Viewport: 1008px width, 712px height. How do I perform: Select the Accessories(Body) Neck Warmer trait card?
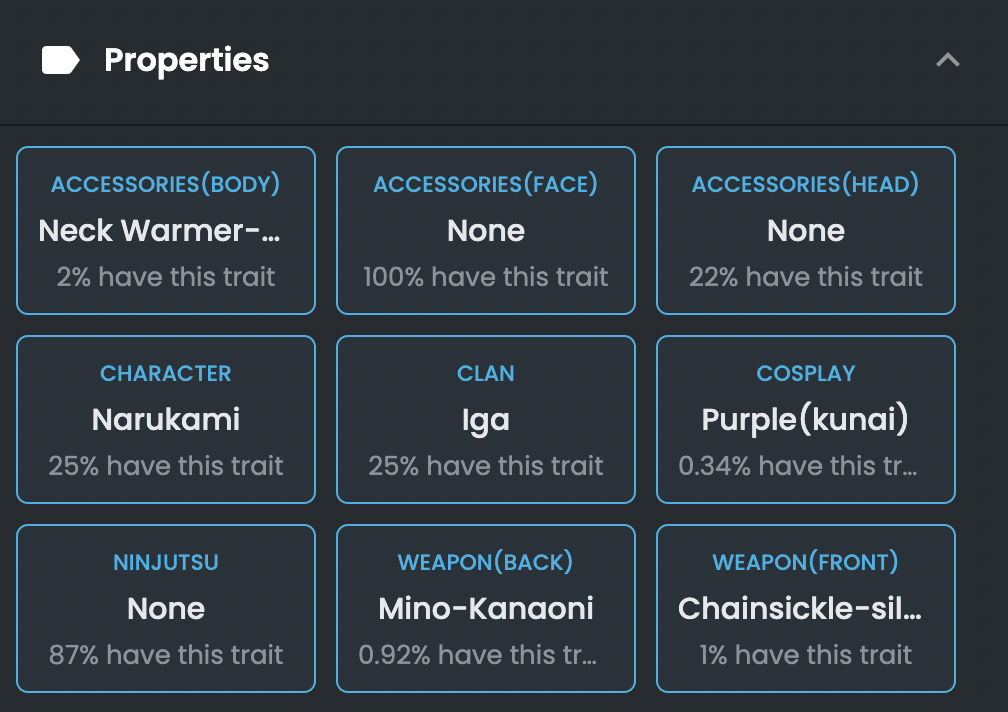pyautogui.click(x=165, y=231)
